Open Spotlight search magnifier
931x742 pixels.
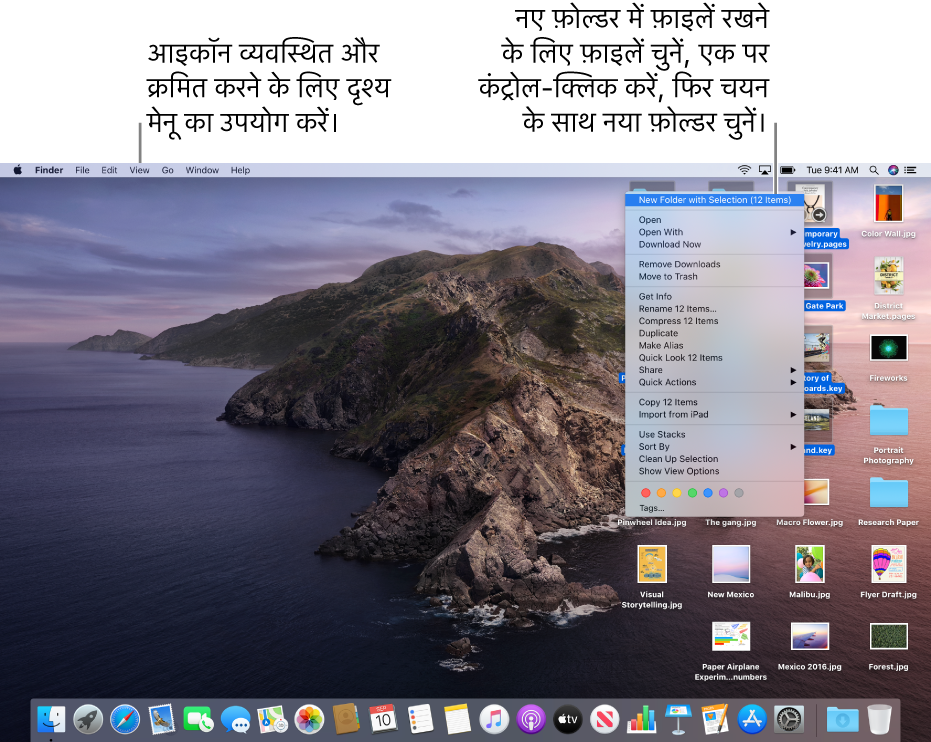point(873,170)
